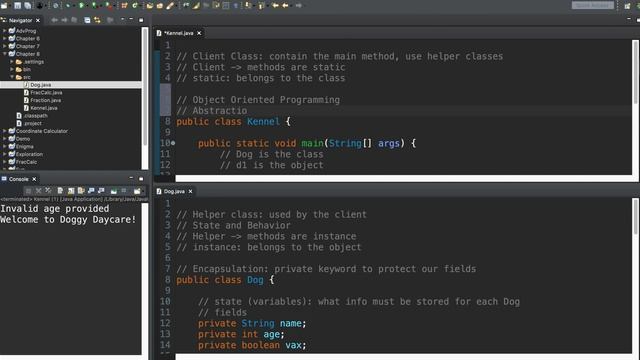Select the FracCalc project

(x=27, y=162)
